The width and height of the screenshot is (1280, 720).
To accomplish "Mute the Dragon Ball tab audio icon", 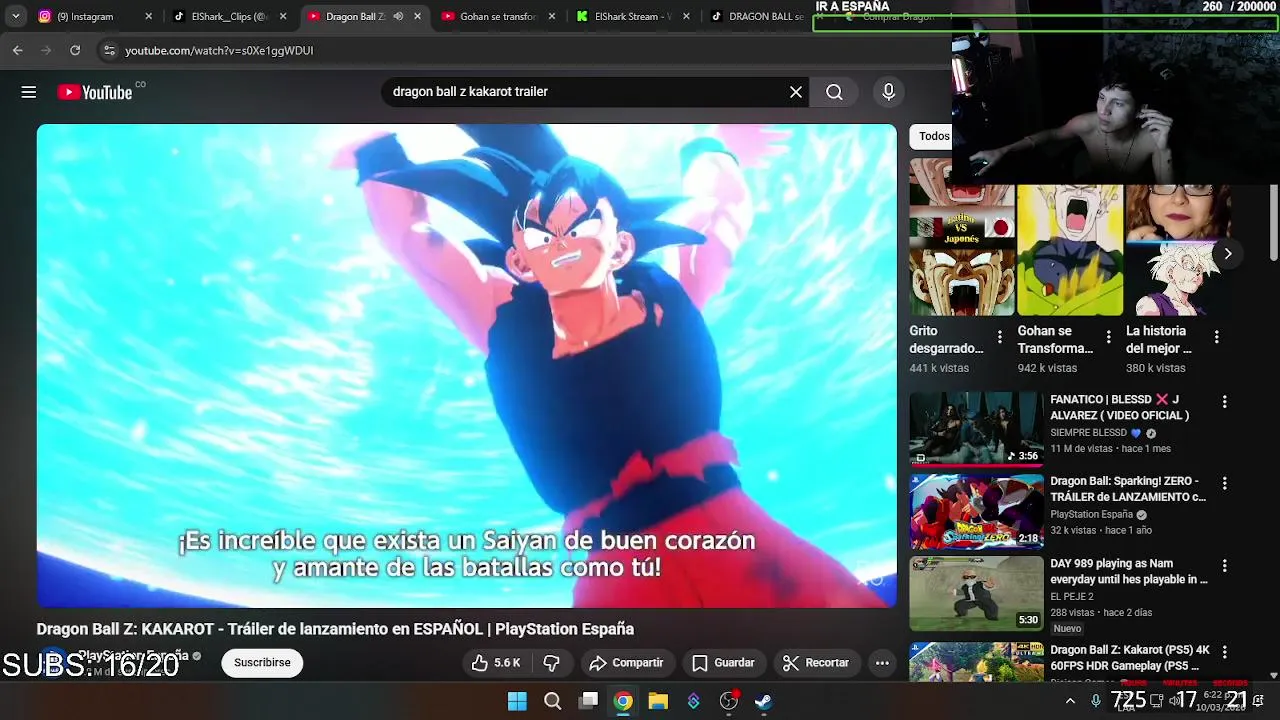I will (398, 16).
